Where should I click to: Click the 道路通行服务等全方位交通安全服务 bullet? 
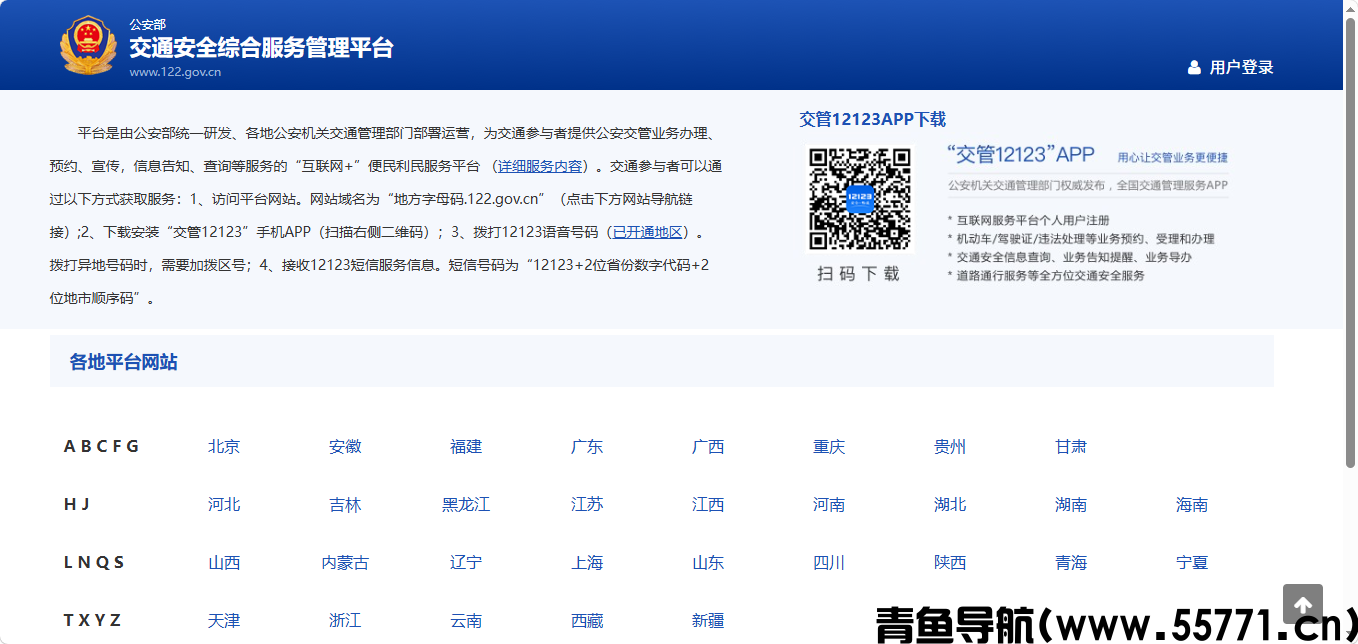(x=1046, y=275)
